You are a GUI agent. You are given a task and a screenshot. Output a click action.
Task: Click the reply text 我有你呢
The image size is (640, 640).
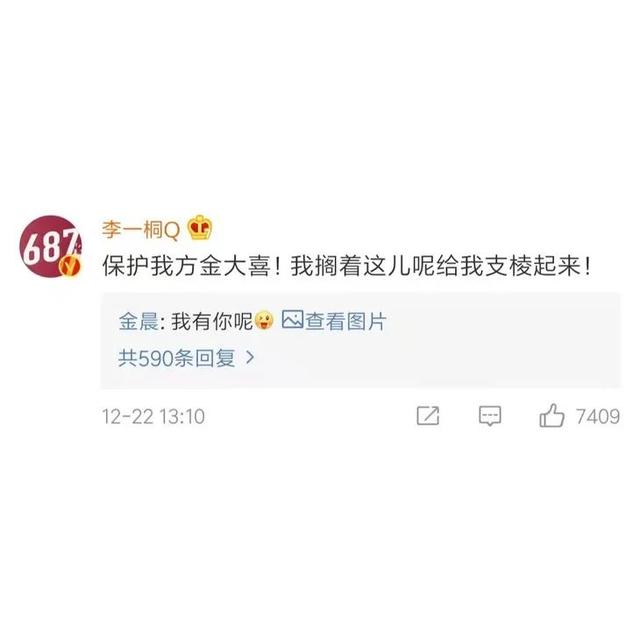[212, 321]
